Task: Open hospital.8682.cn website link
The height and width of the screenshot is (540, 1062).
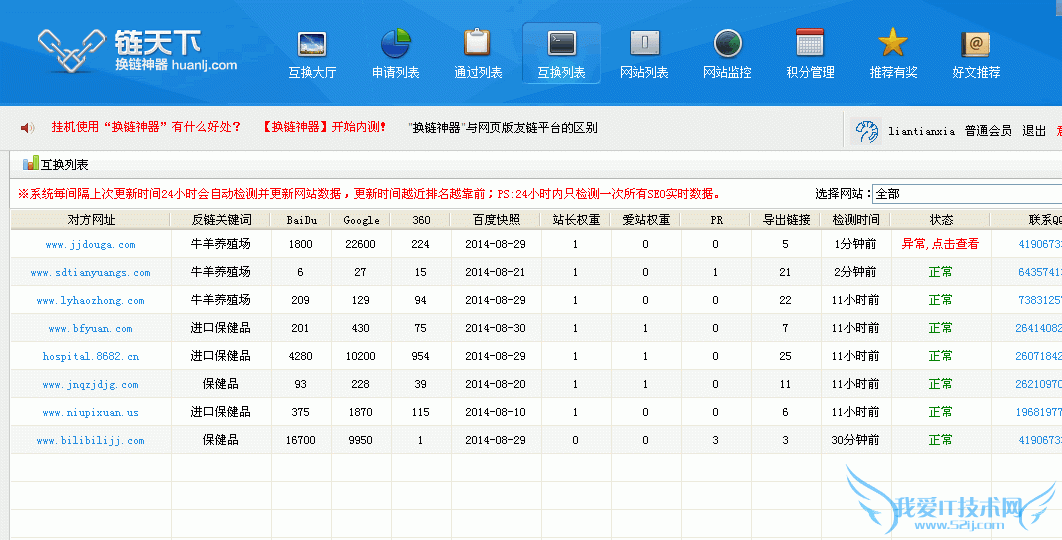Action: [90, 356]
